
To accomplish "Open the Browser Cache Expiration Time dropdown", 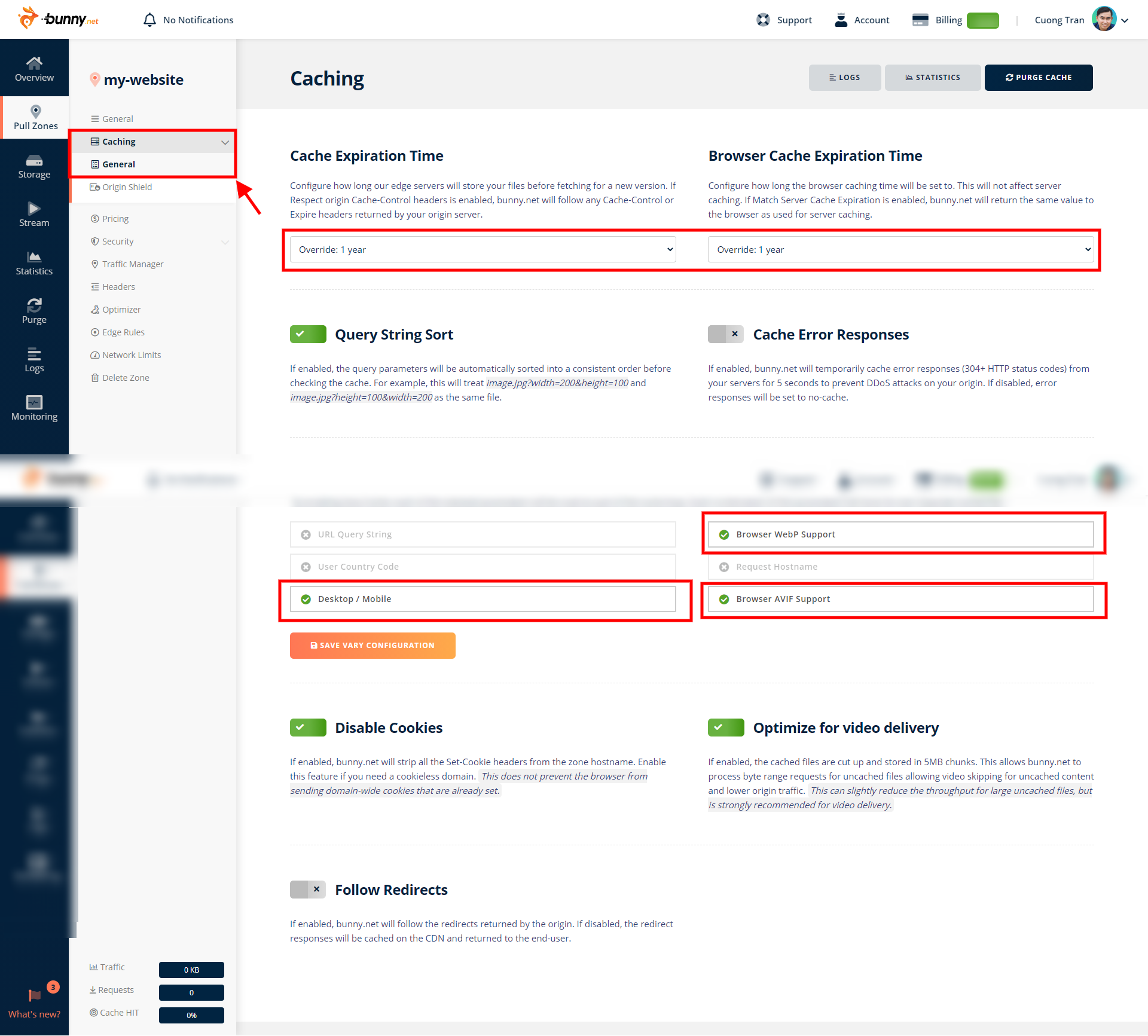I will pos(901,249).
